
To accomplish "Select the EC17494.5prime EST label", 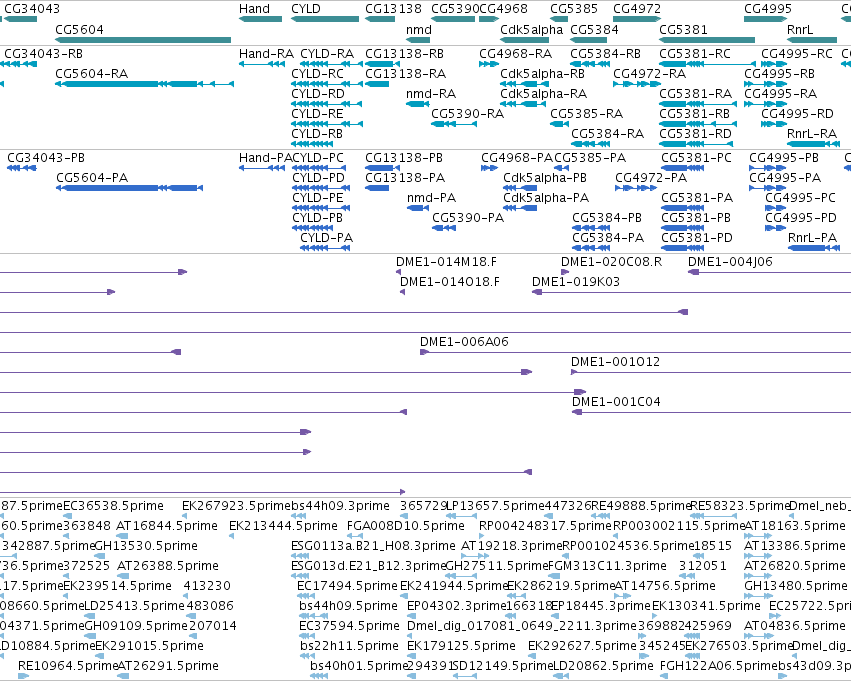I will pos(347,585).
